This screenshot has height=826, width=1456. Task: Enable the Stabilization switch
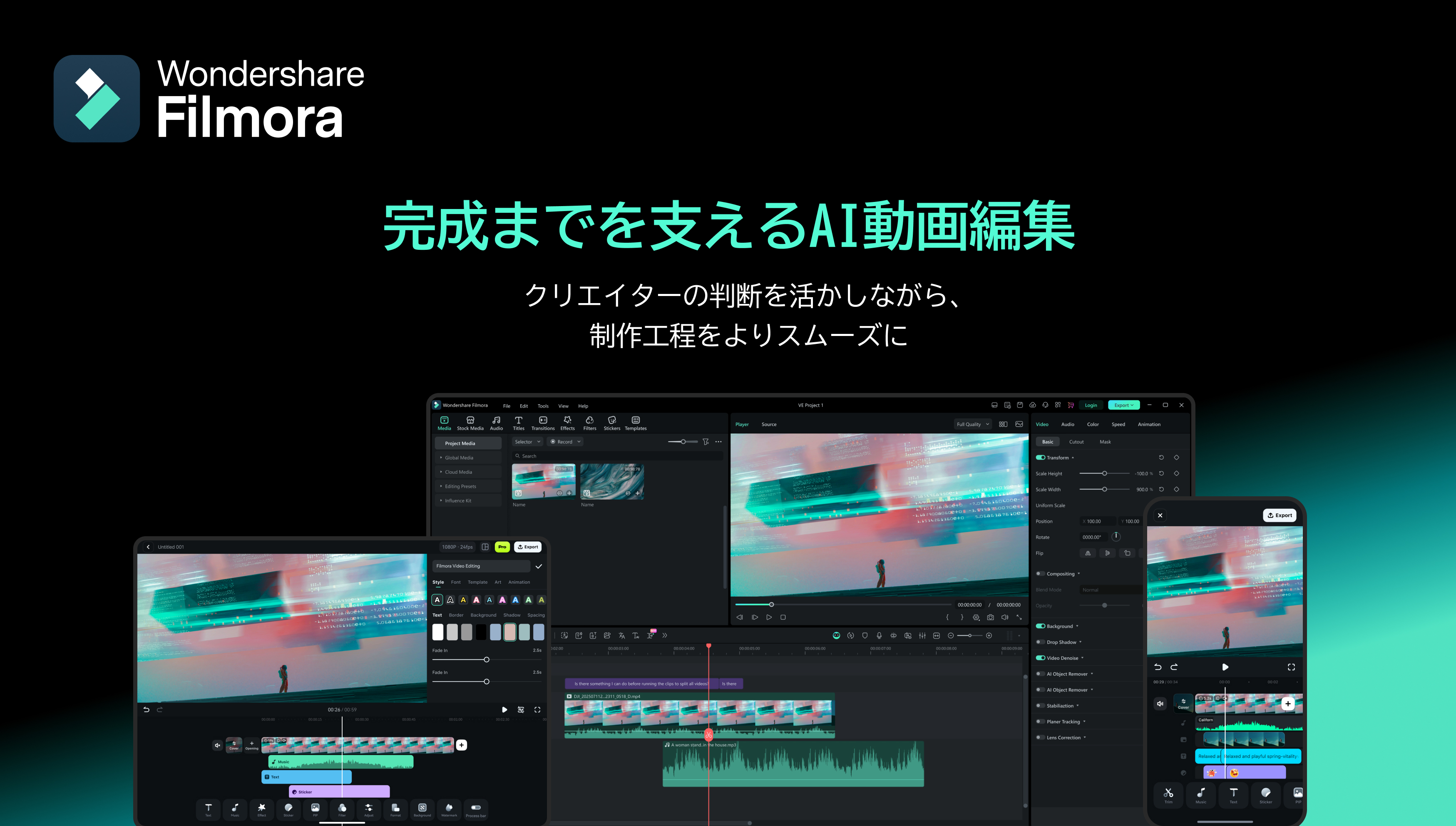click(1040, 706)
